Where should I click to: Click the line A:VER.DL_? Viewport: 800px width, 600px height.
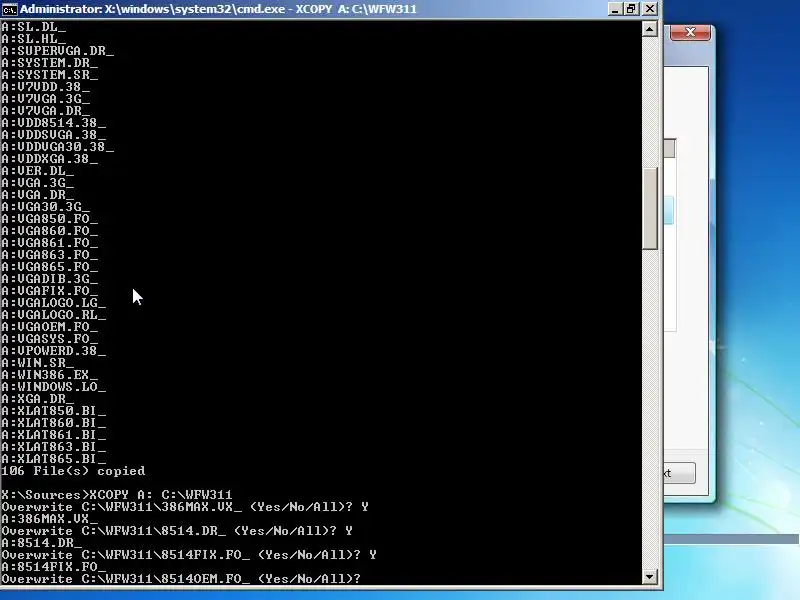[38, 170]
